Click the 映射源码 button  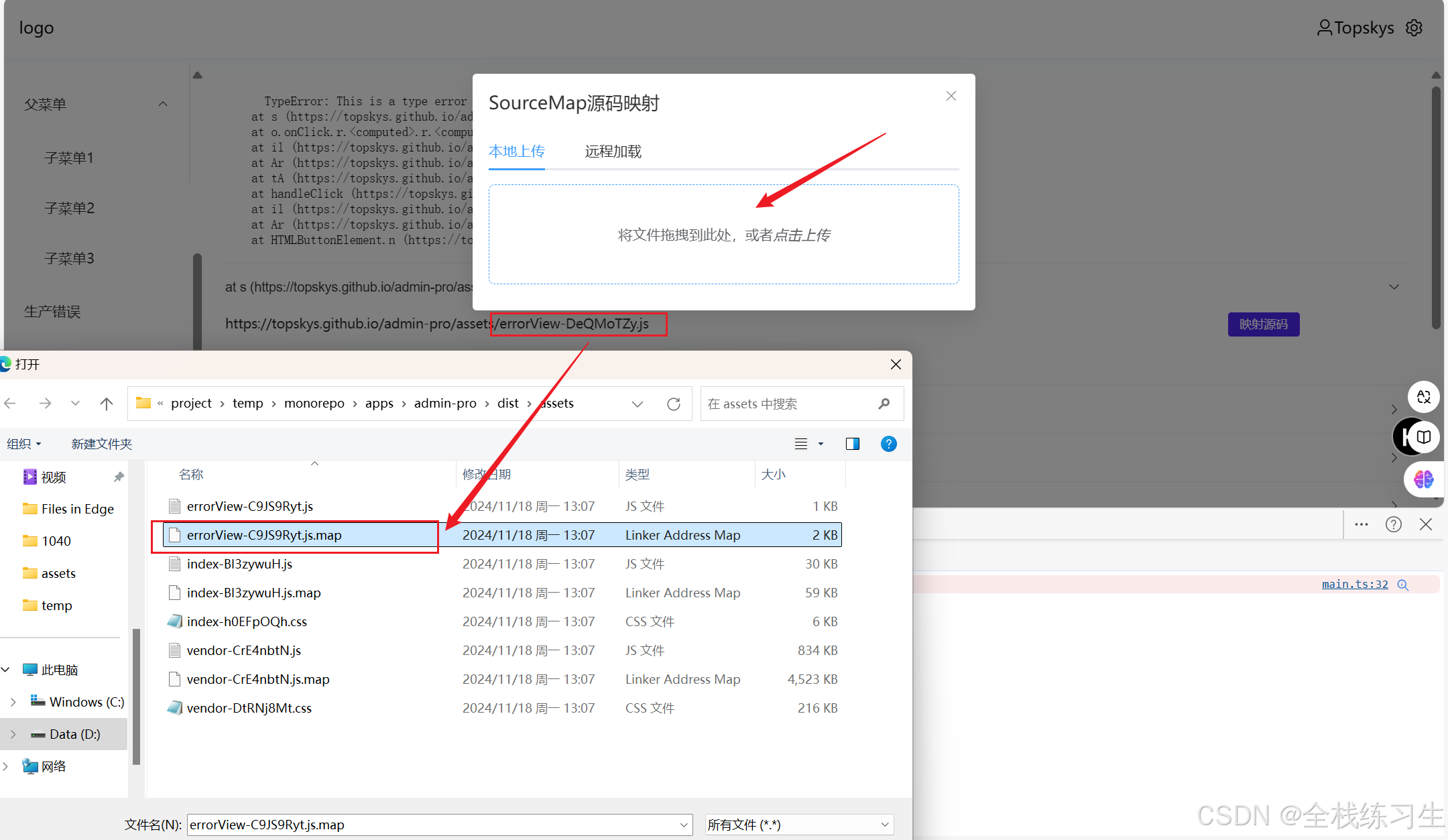coord(1263,324)
